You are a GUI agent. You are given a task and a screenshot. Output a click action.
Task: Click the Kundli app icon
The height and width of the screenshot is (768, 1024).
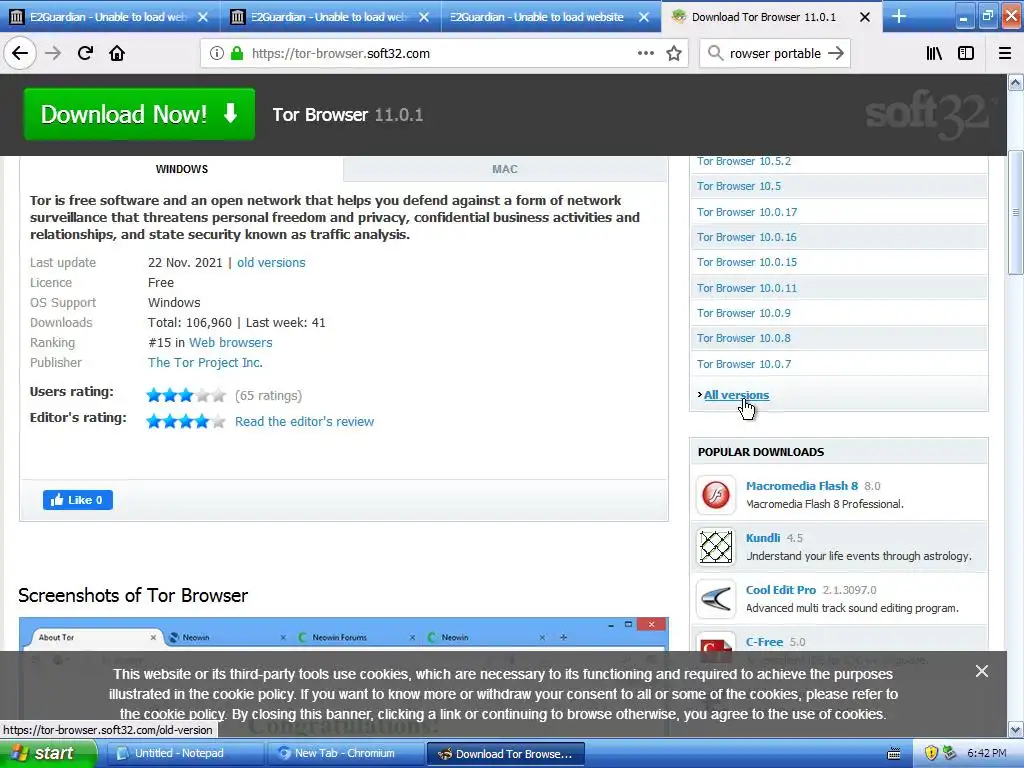click(716, 547)
